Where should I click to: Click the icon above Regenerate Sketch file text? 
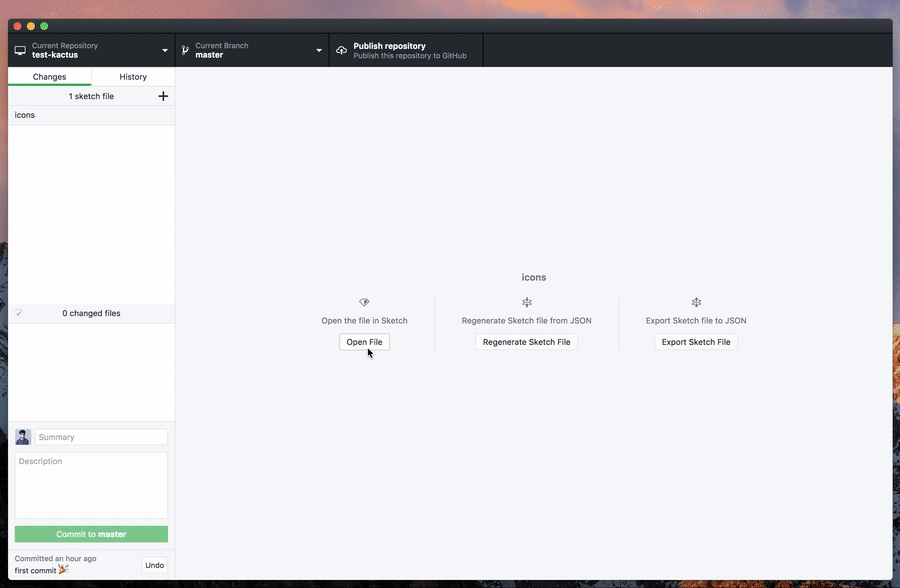(527, 302)
